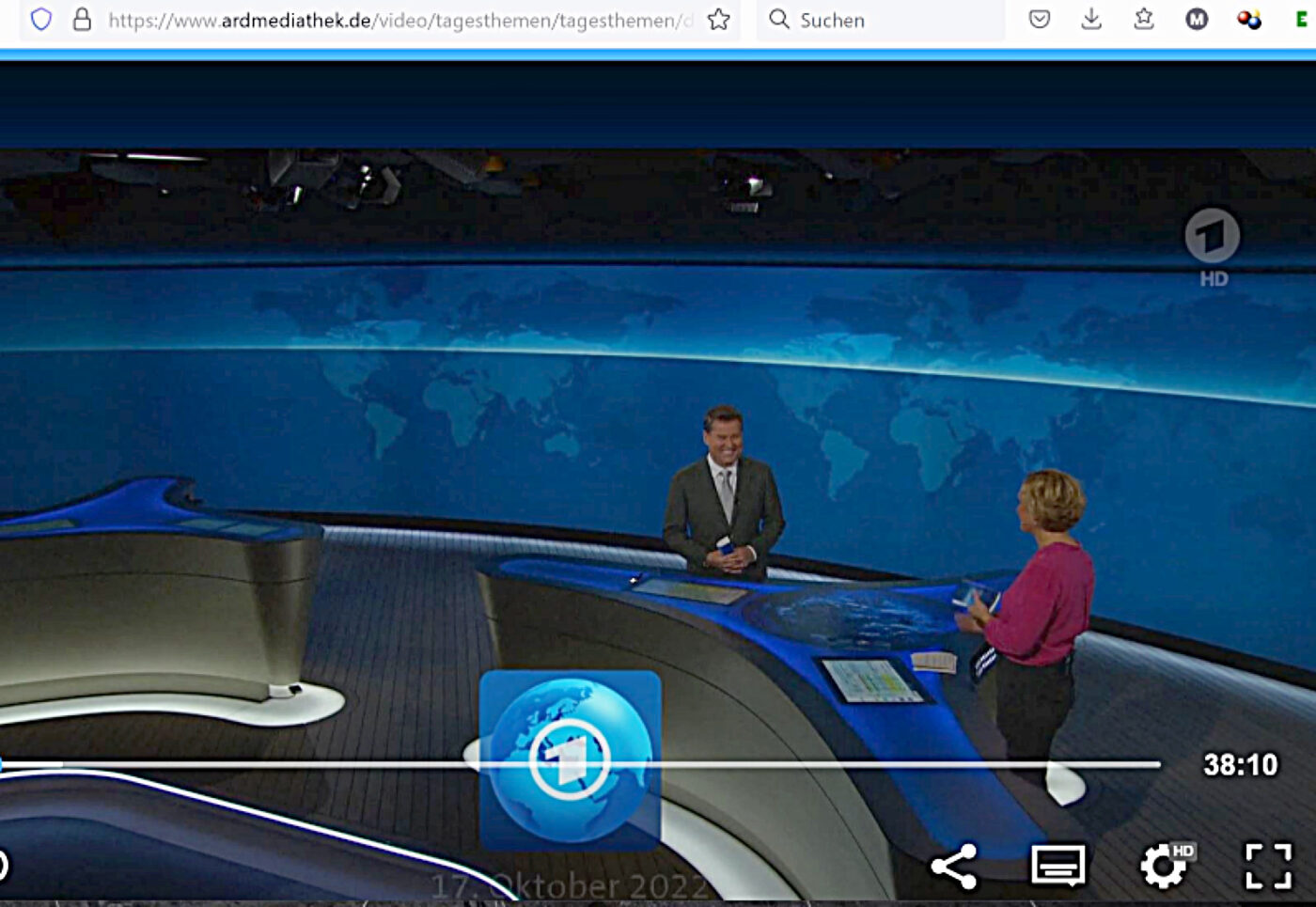Enter fullscreen with the corner brackets icon
This screenshot has height=907, width=1316.
click(x=1268, y=866)
